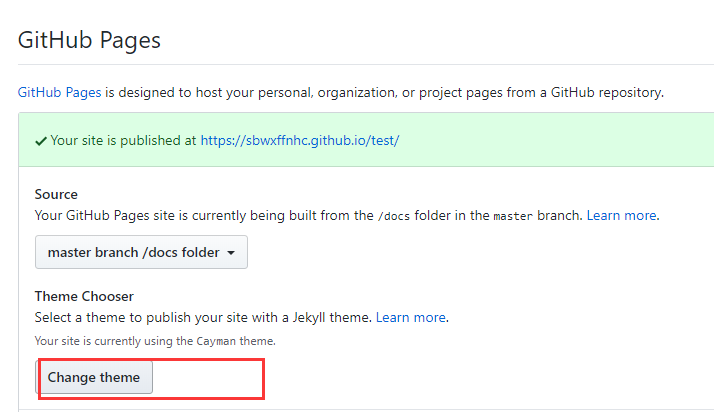Click the 'Select a theme to publish' sentence

coord(200,317)
